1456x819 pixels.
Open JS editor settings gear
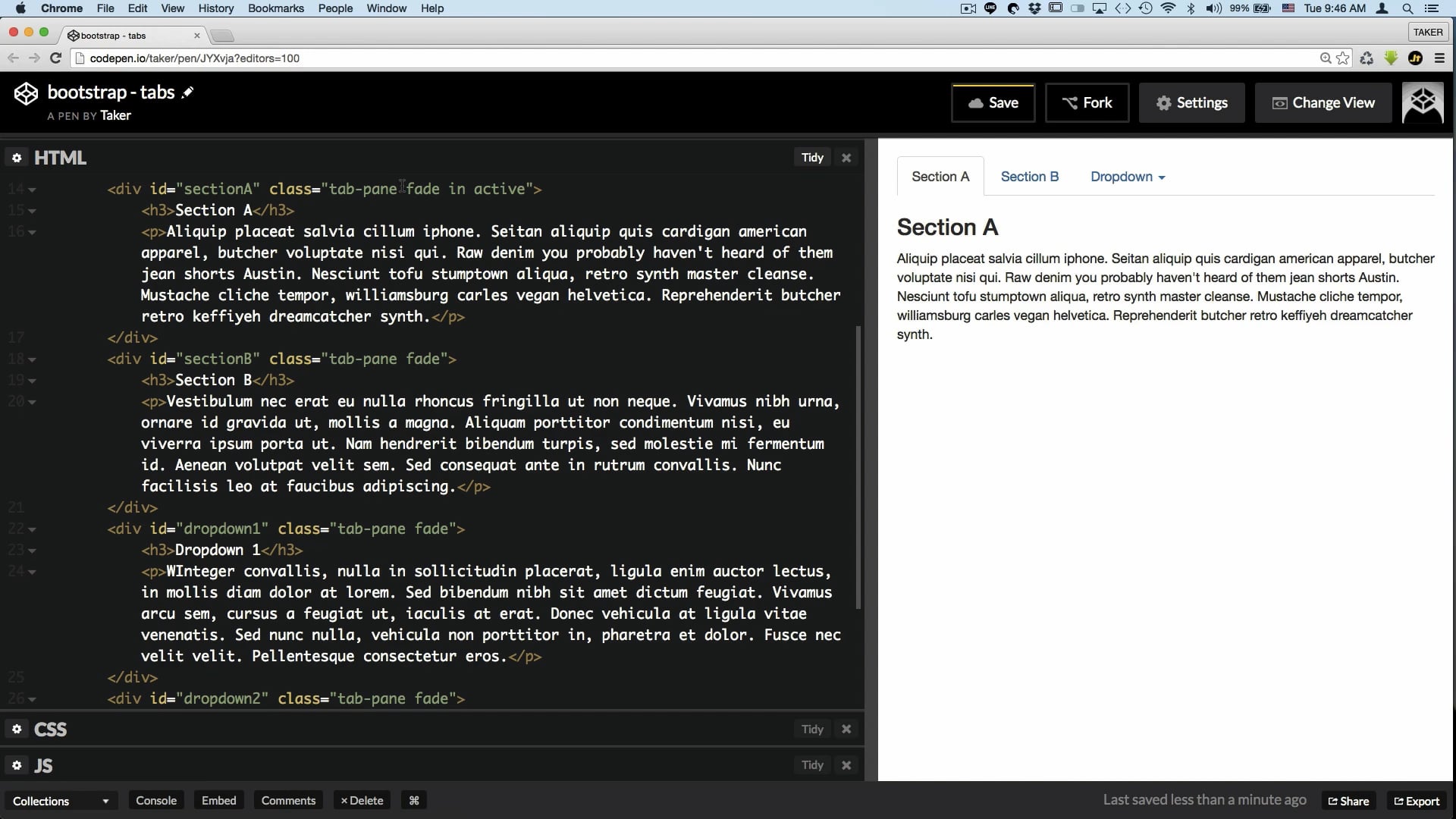(17, 766)
